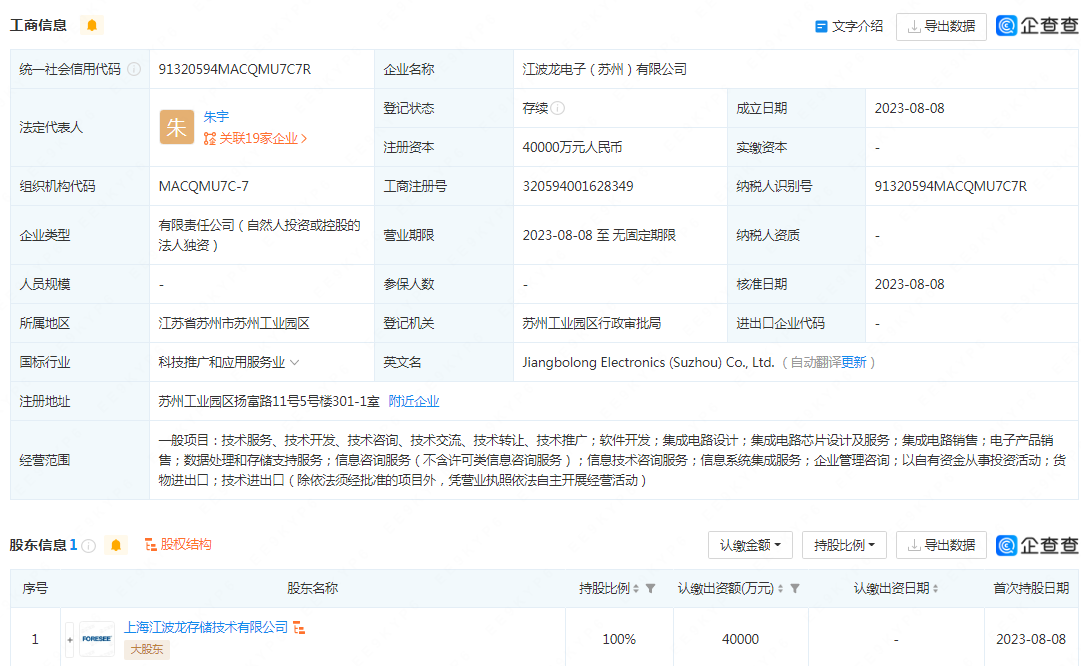1081x666 pixels.
Task: Sort the table by 认缴出资额(万元) arrows
Action: [780, 588]
